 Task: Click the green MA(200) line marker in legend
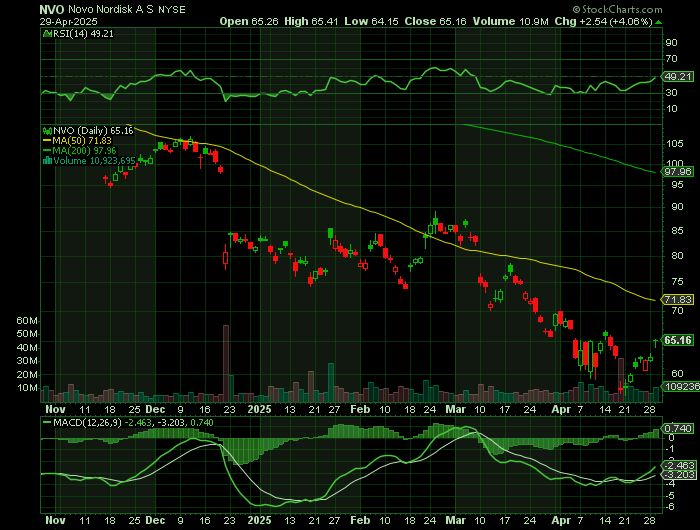(x=47, y=150)
